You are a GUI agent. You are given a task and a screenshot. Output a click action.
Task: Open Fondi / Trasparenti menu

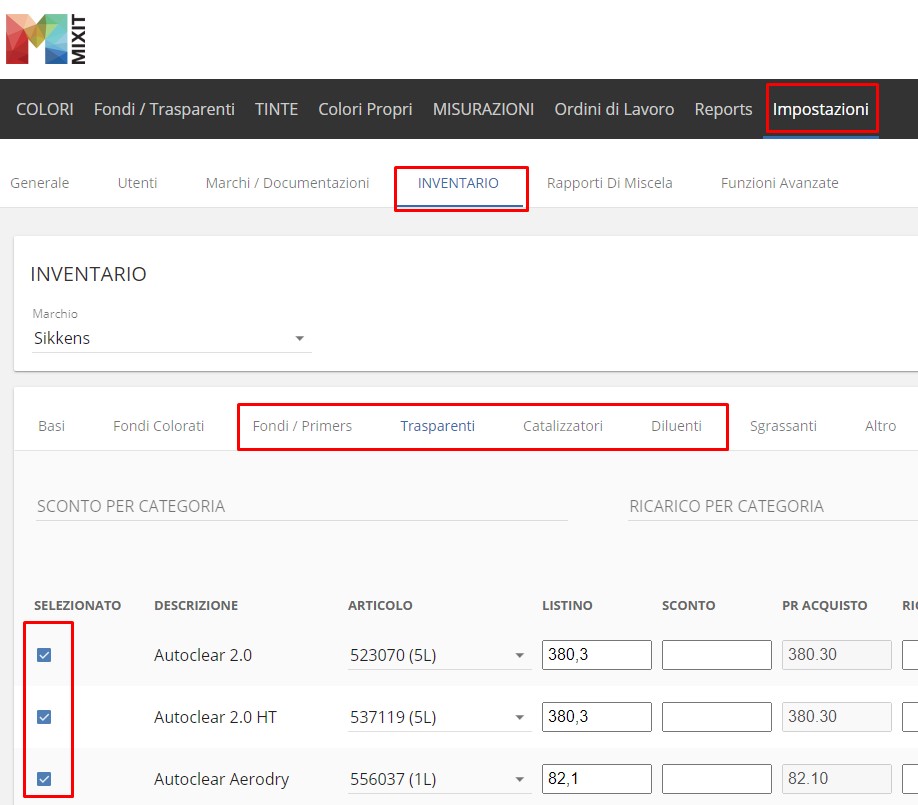pos(165,109)
